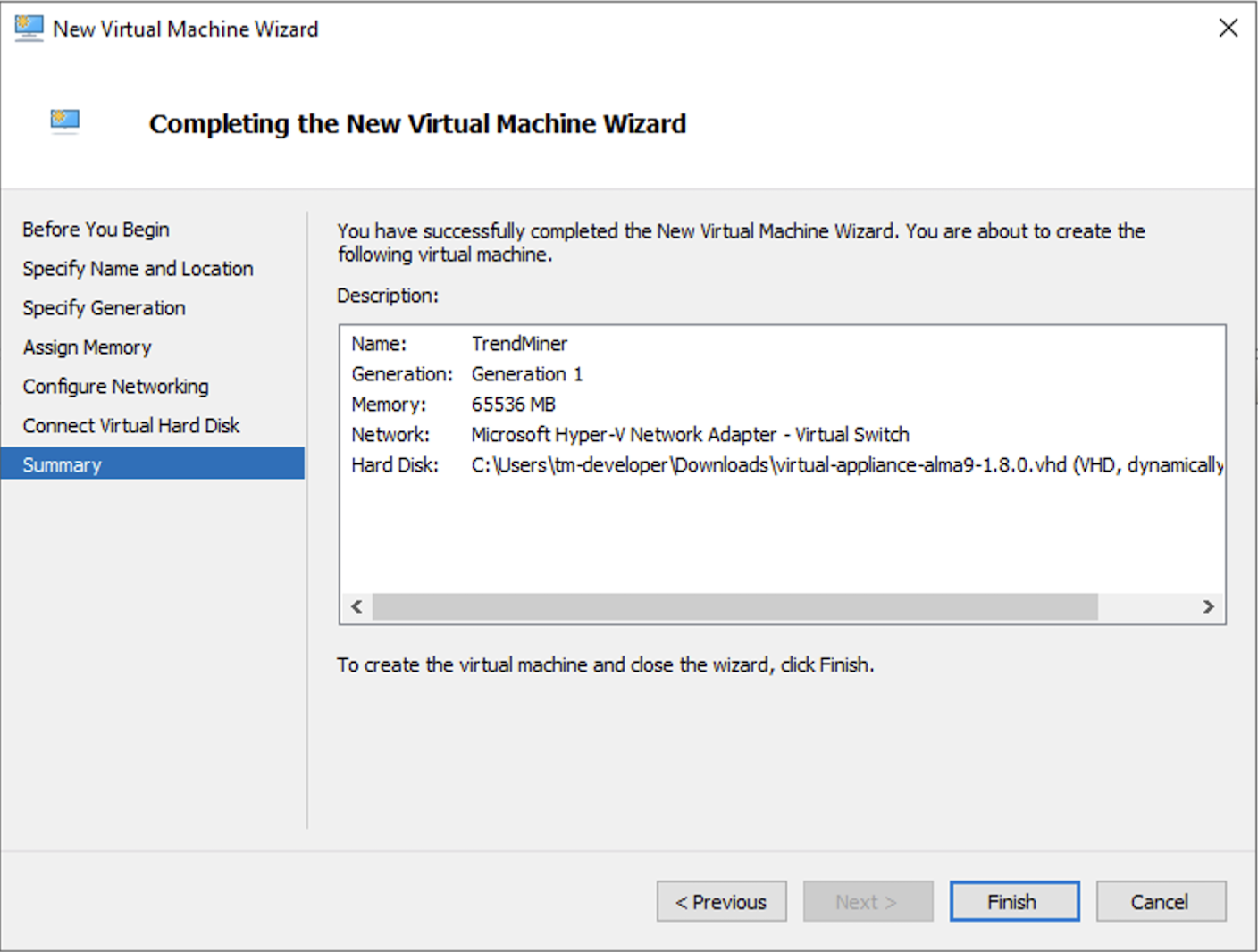The width and height of the screenshot is (1258, 952).
Task: Click the Previous button
Action: [x=721, y=901]
